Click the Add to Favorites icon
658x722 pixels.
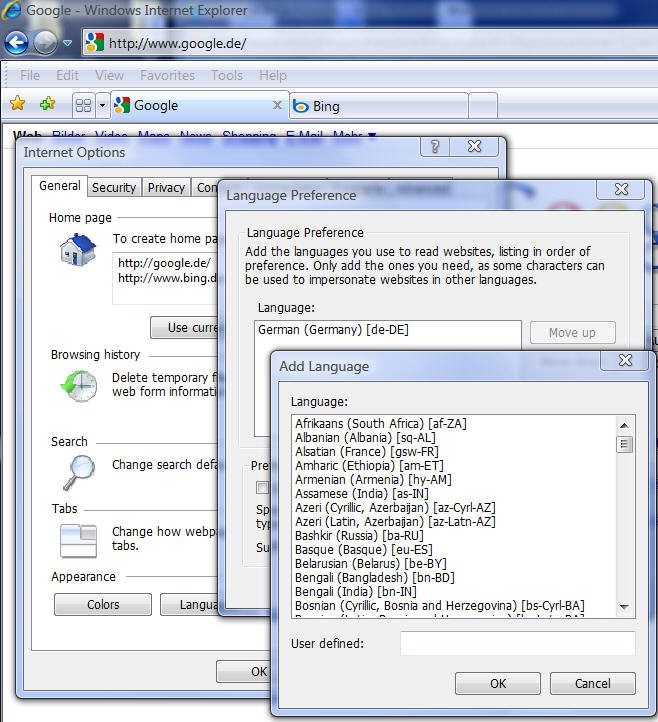[x=47, y=104]
